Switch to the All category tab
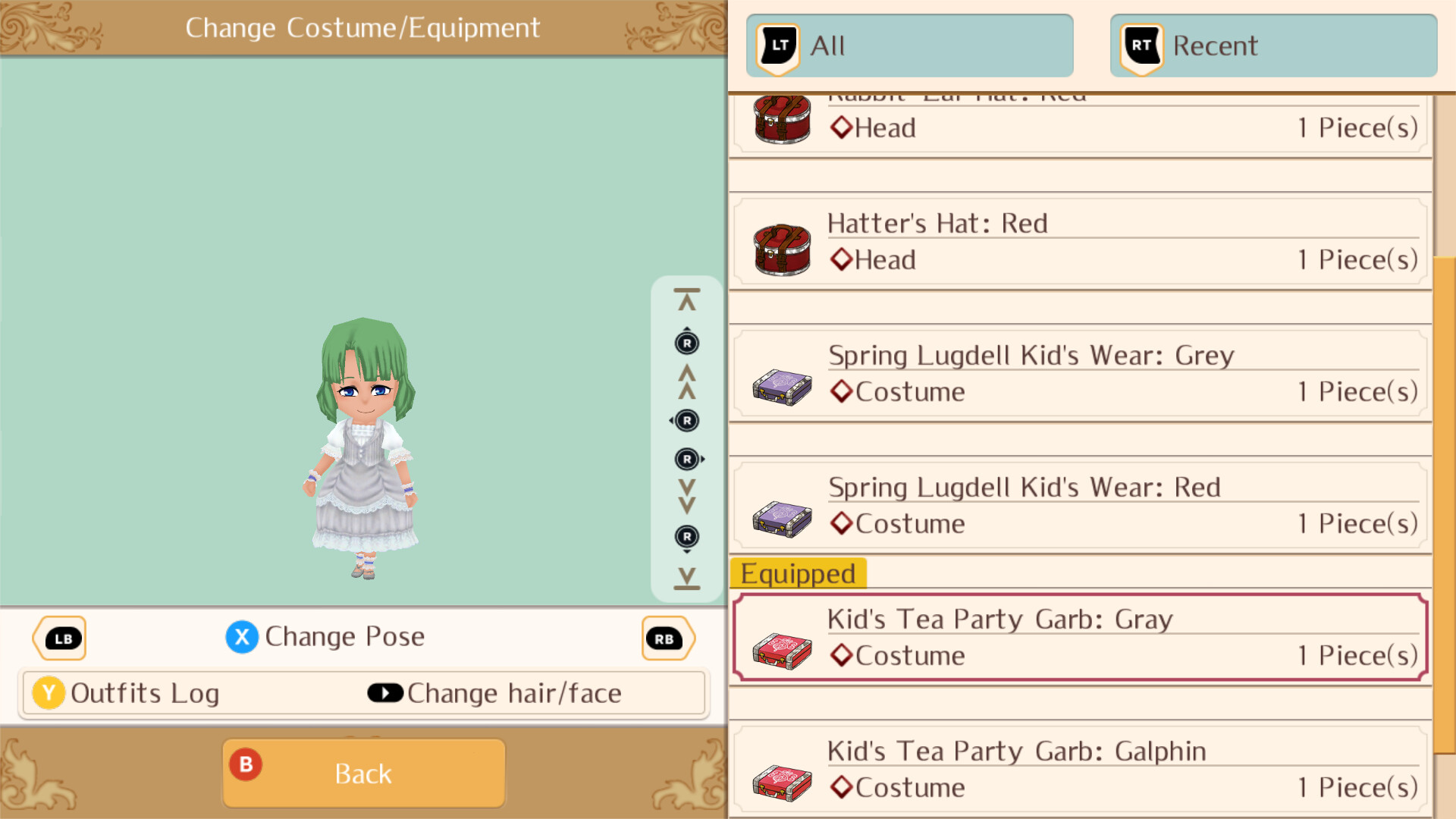This screenshot has height=819, width=1456. pyautogui.click(x=909, y=45)
